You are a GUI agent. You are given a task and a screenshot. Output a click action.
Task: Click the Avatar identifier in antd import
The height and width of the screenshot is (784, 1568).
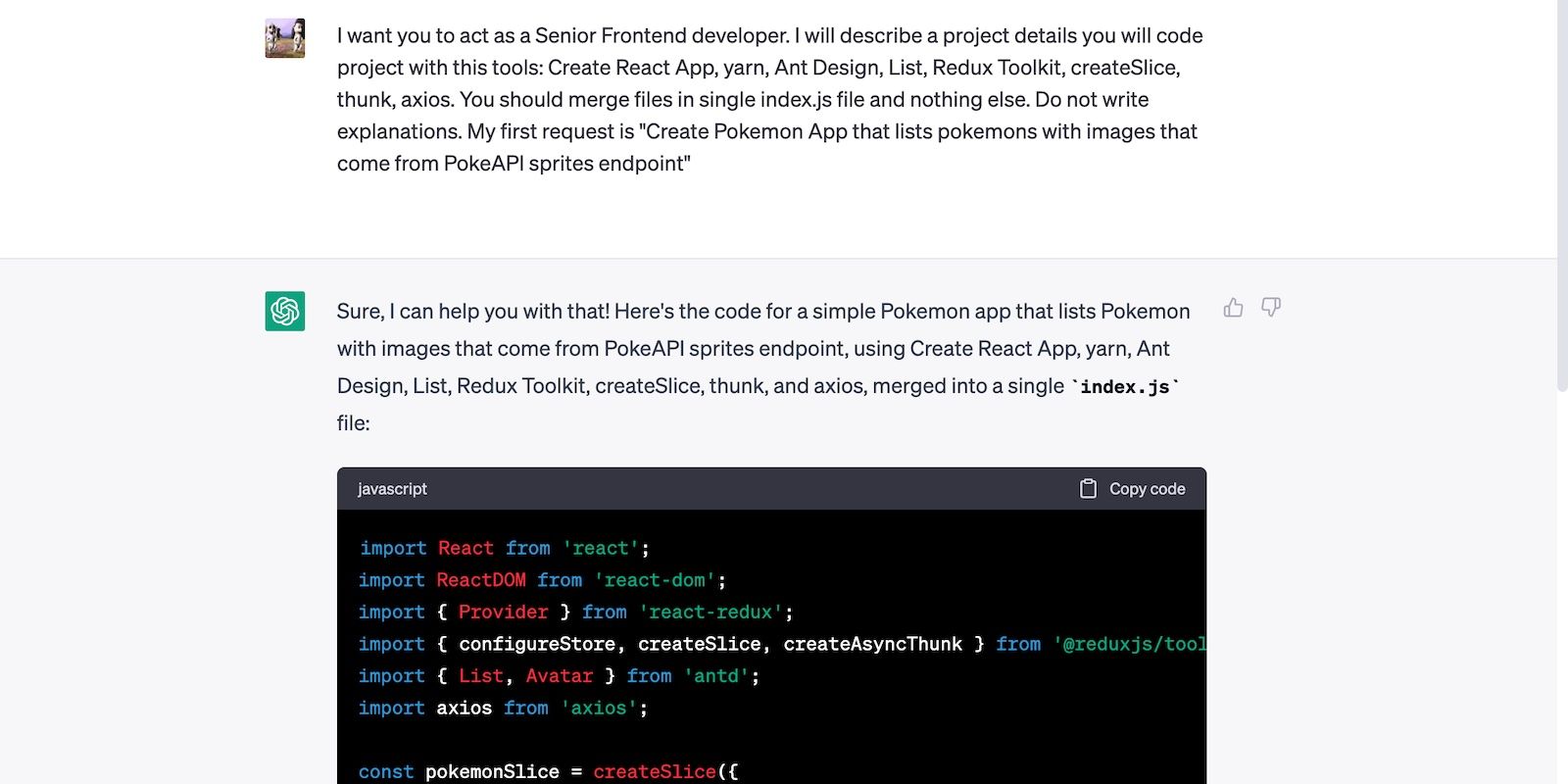[x=559, y=676]
